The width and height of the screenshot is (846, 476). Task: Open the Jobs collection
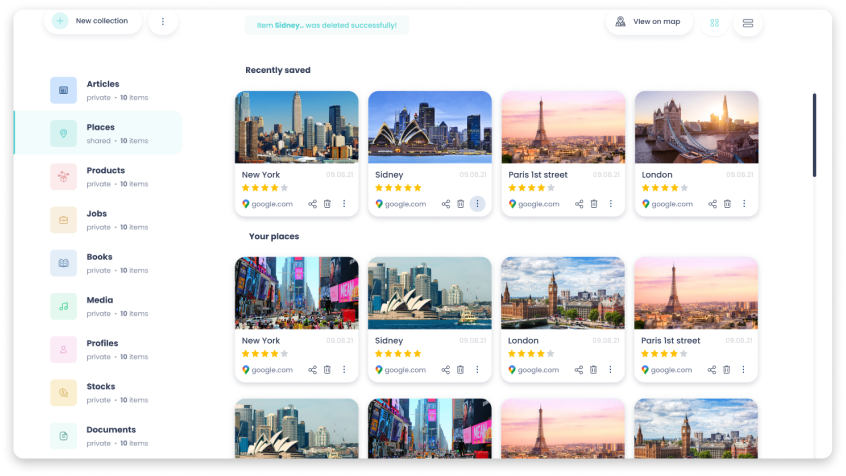pos(99,220)
